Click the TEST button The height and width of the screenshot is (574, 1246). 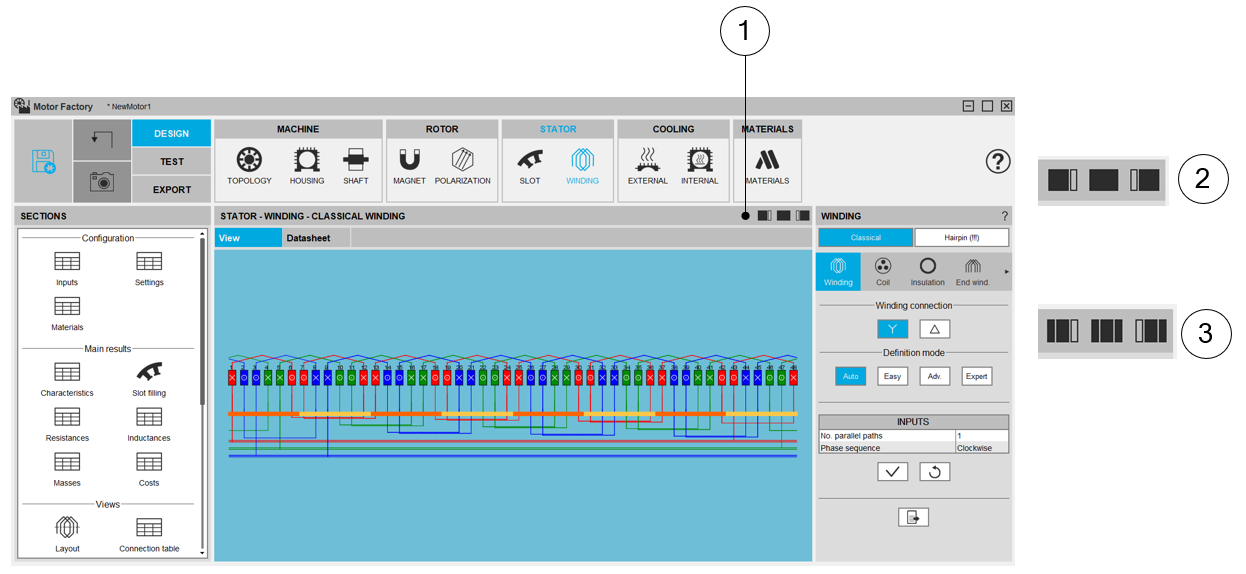coord(171,161)
